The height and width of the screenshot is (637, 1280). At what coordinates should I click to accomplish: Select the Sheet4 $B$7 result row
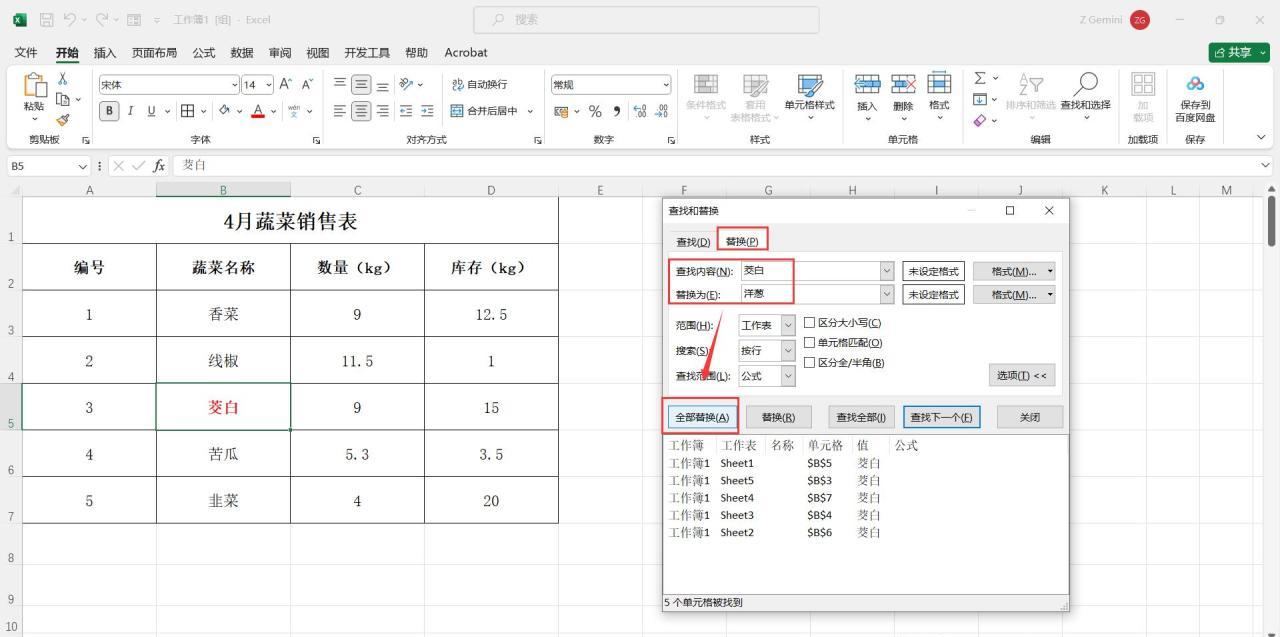775,497
